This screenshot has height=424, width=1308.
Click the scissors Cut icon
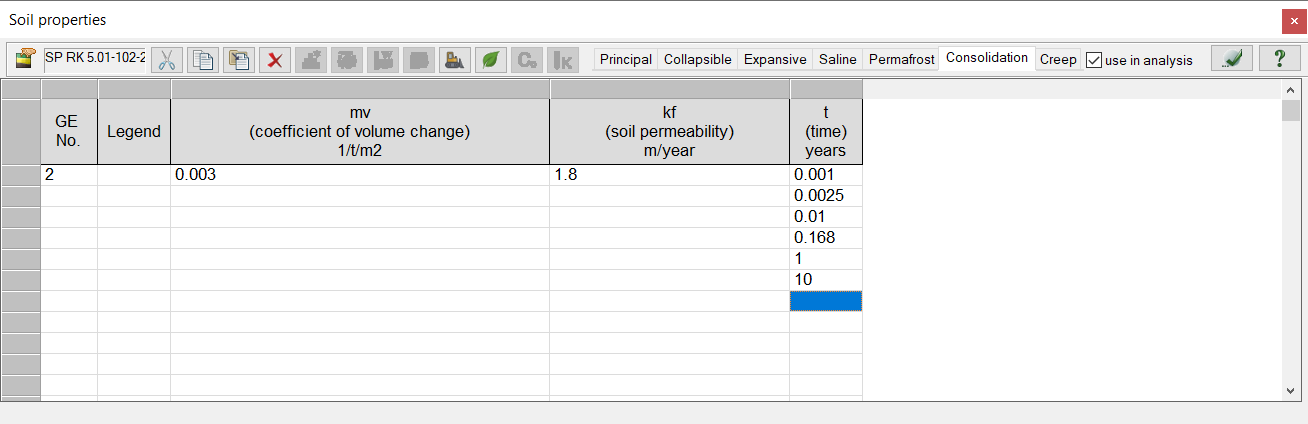pyautogui.click(x=167, y=60)
